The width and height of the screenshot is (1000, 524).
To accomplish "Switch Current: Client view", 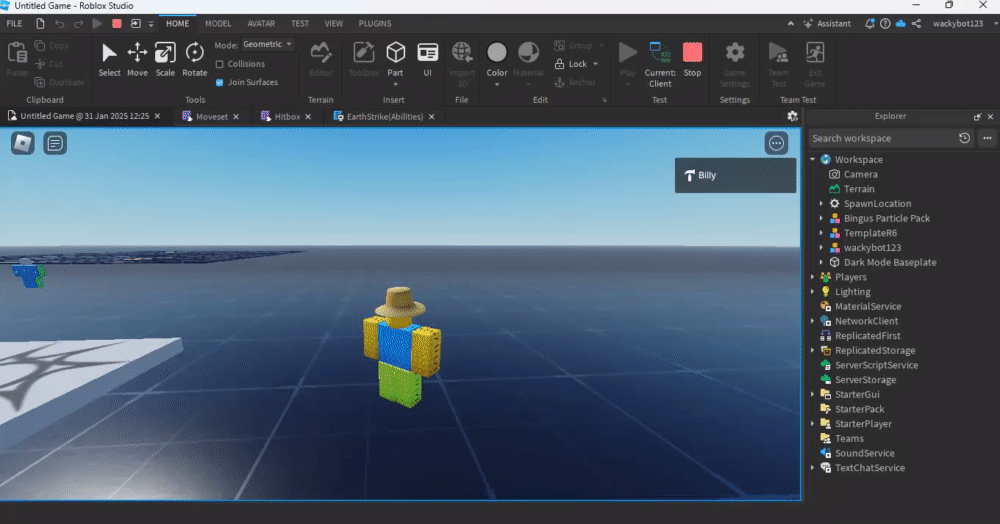I will 660,64.
